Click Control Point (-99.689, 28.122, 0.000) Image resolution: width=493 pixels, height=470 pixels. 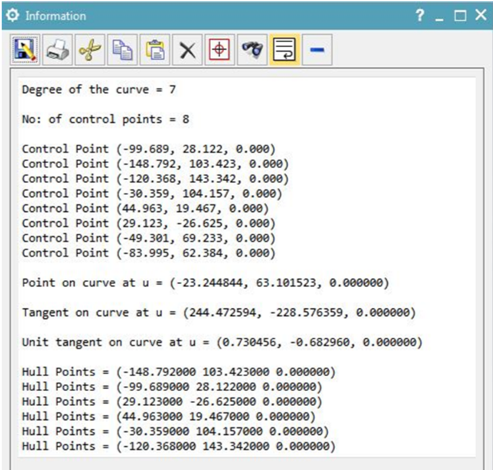point(149,149)
